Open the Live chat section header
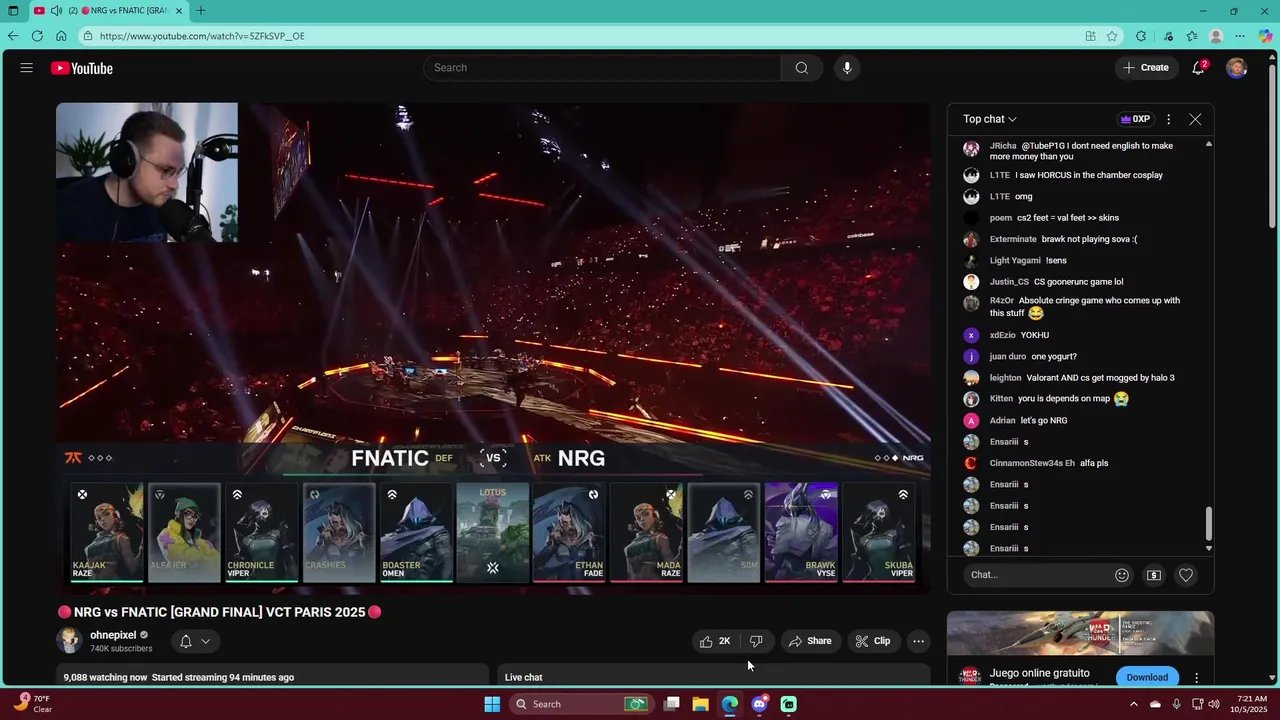This screenshot has height=720, width=1280. [x=523, y=677]
